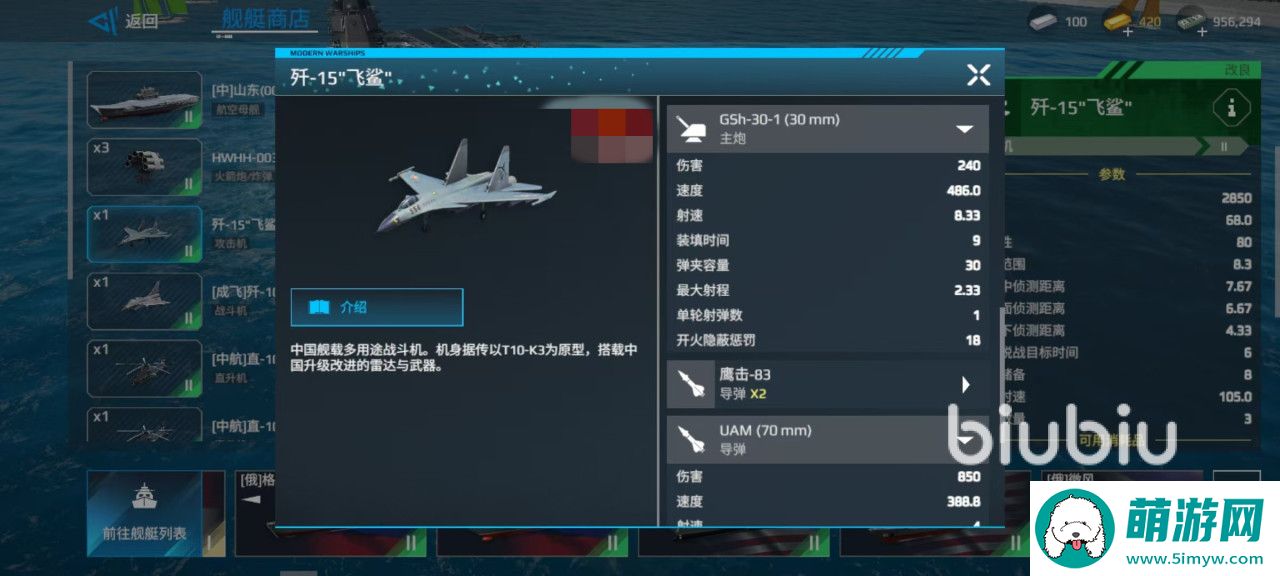Click the GSh-30-1 cannon icon
This screenshot has height=576, width=1280.
pos(690,129)
